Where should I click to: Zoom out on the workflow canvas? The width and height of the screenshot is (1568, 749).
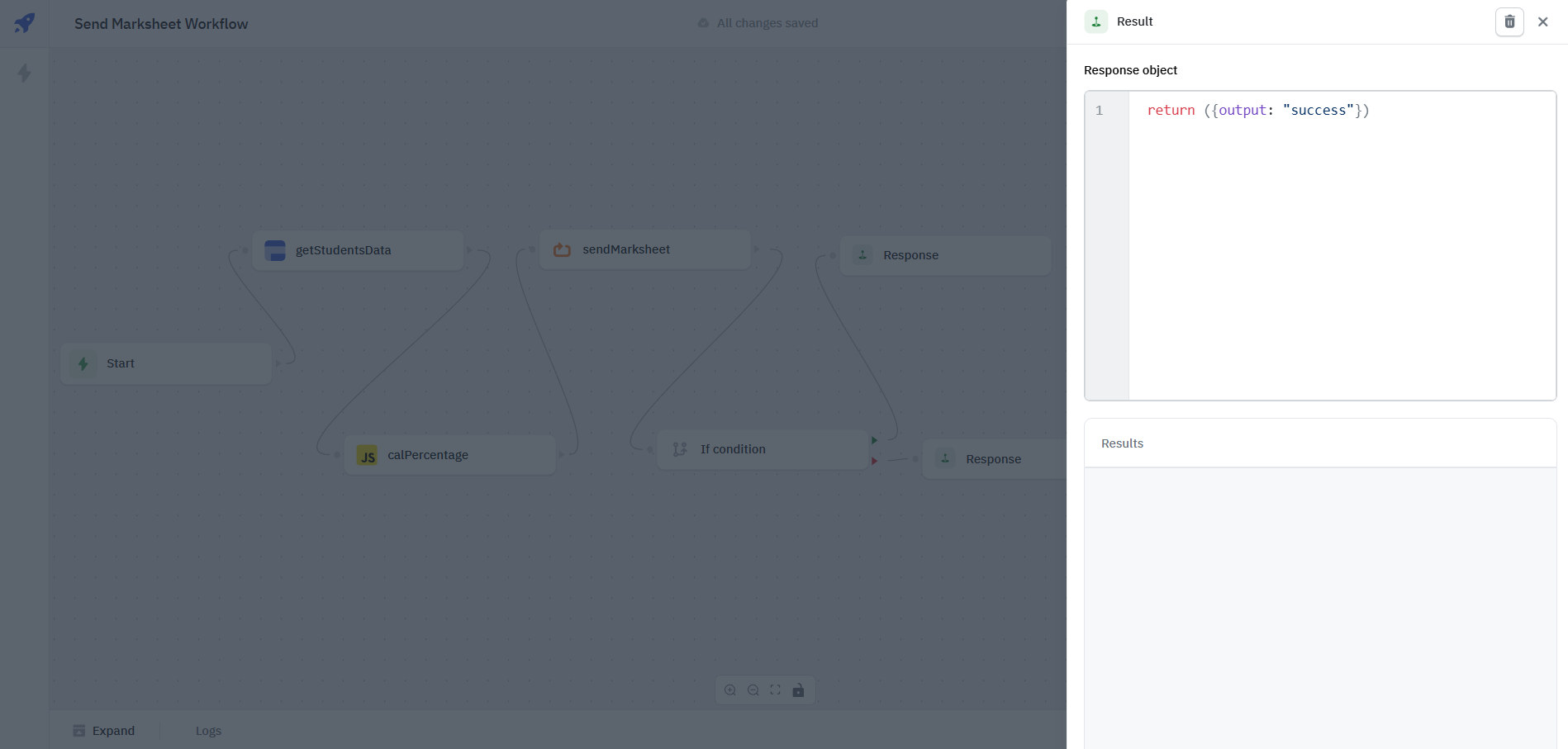click(x=753, y=690)
